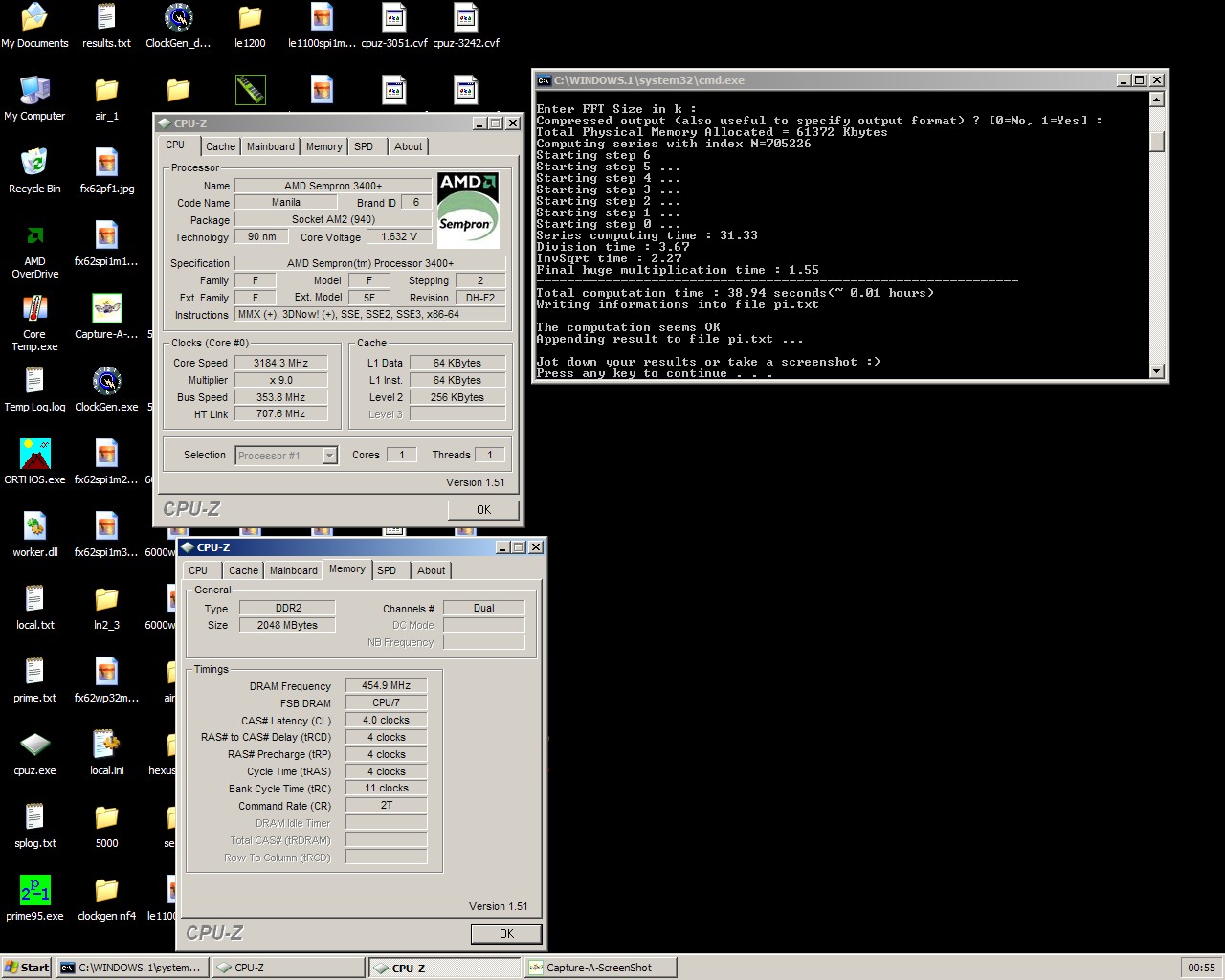Click cmd window scroll up arrow

click(1157, 100)
